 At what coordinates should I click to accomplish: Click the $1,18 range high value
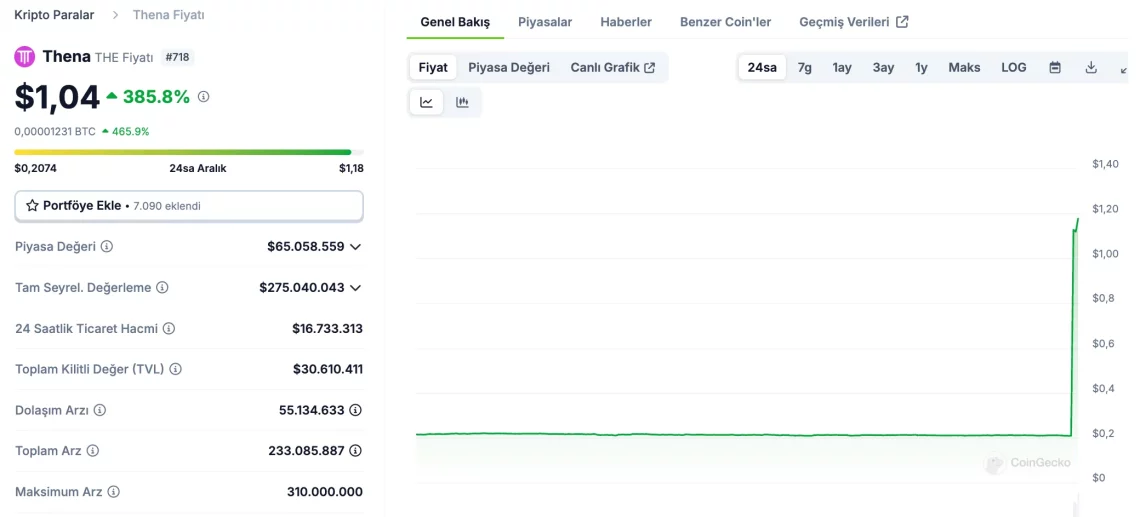coord(351,168)
